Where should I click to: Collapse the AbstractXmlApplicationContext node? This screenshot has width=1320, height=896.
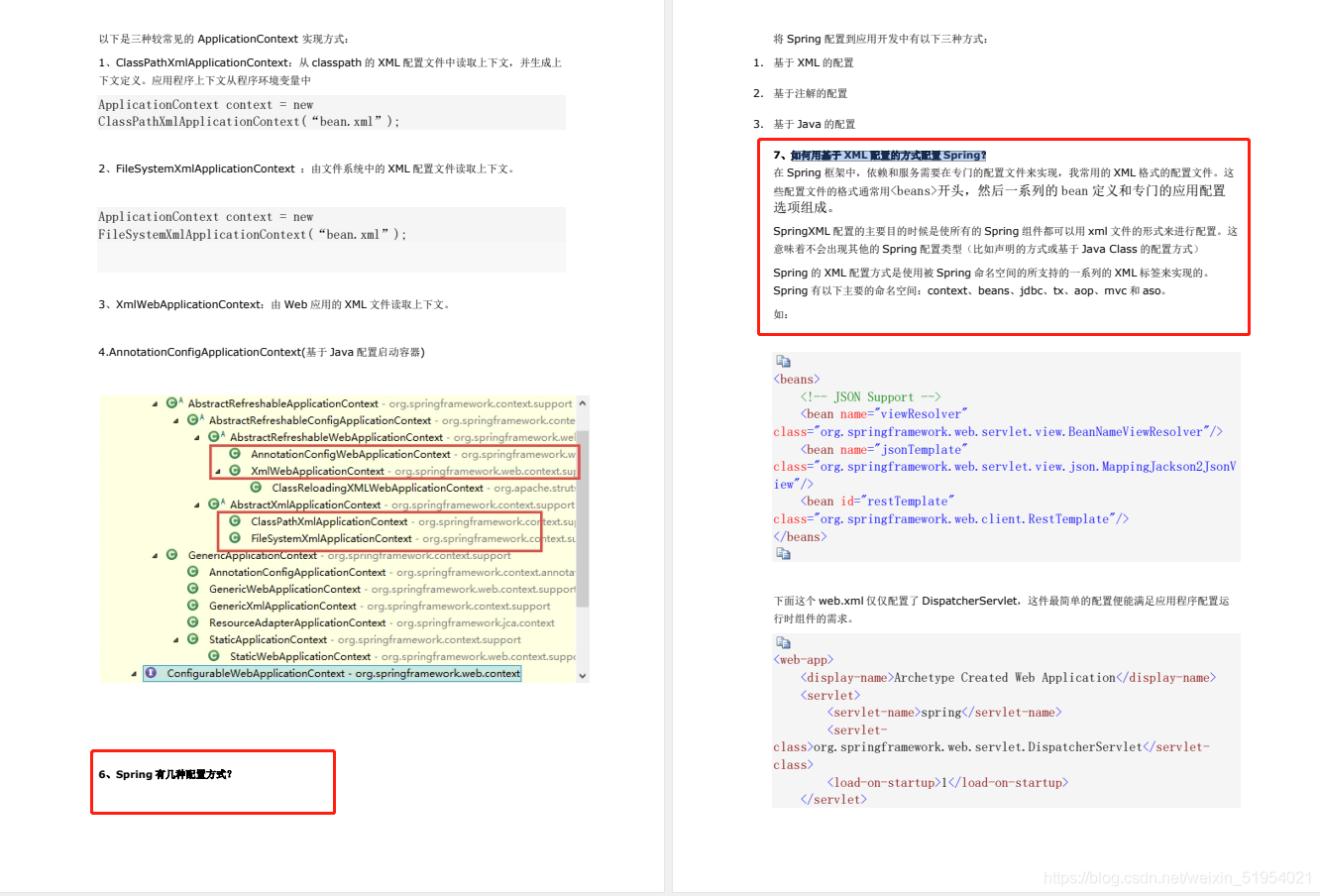[197, 505]
